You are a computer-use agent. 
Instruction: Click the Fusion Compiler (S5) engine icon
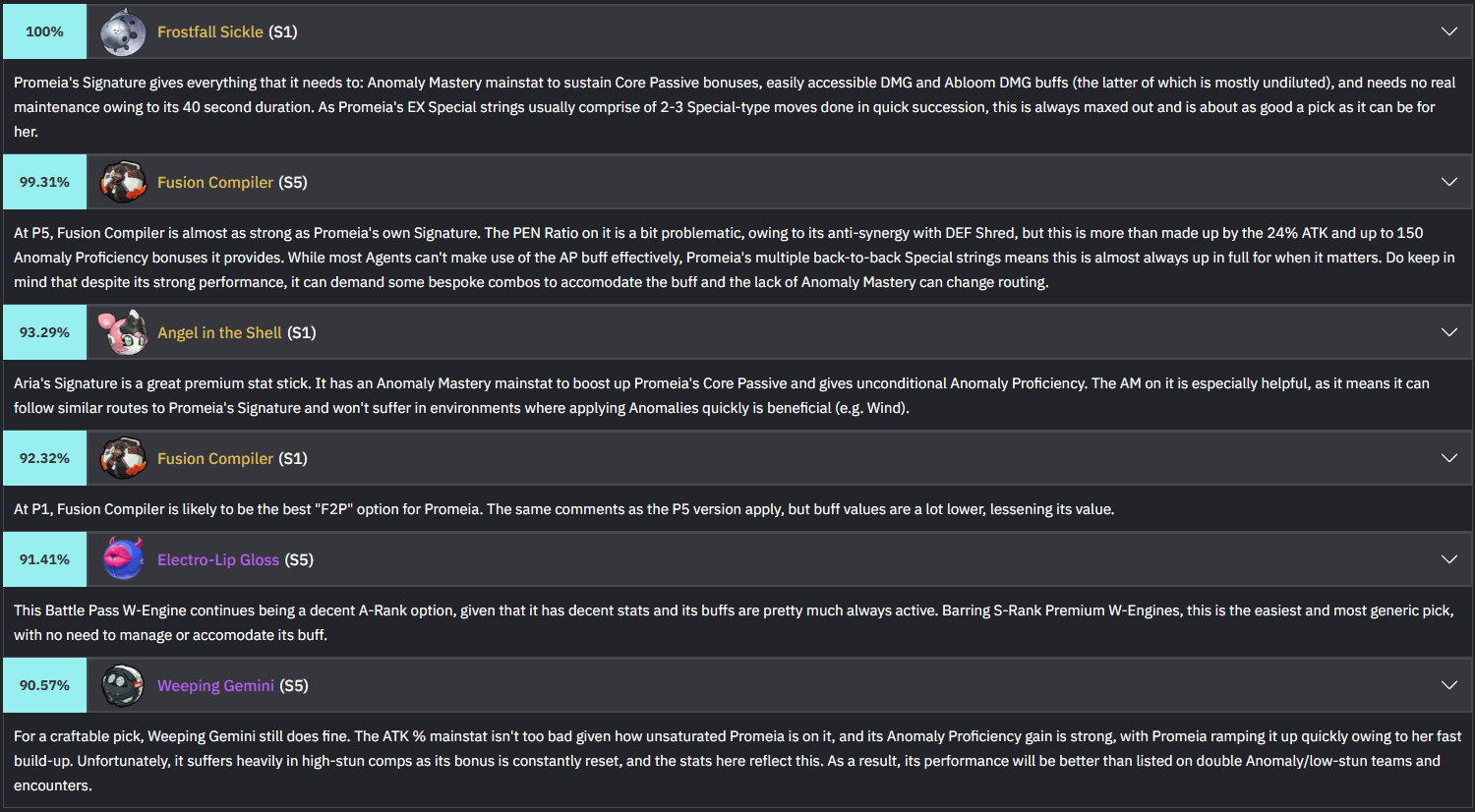click(x=124, y=182)
